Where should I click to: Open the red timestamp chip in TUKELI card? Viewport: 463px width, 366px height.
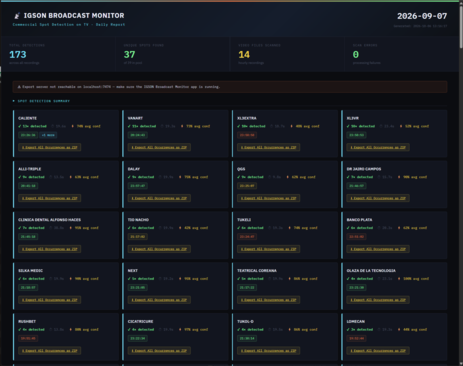click(x=247, y=237)
